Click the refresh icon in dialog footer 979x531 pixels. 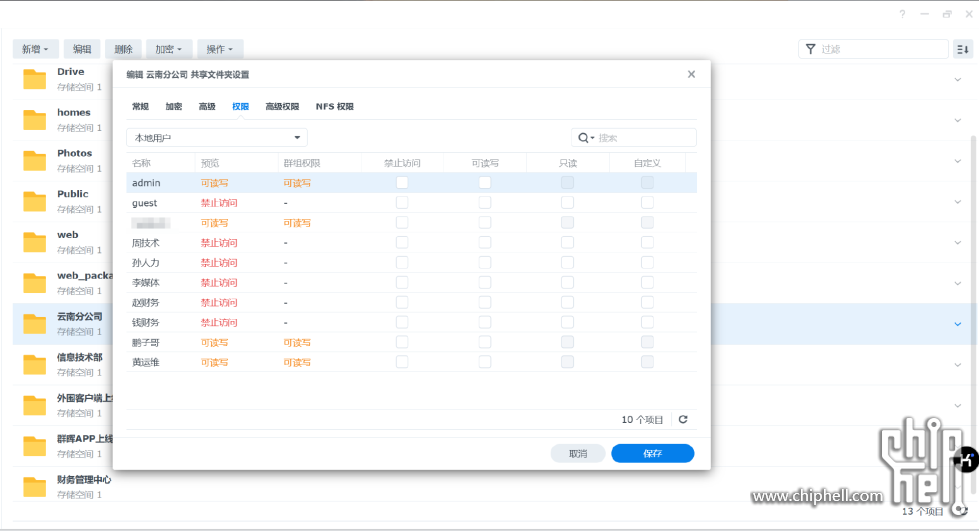coord(683,419)
